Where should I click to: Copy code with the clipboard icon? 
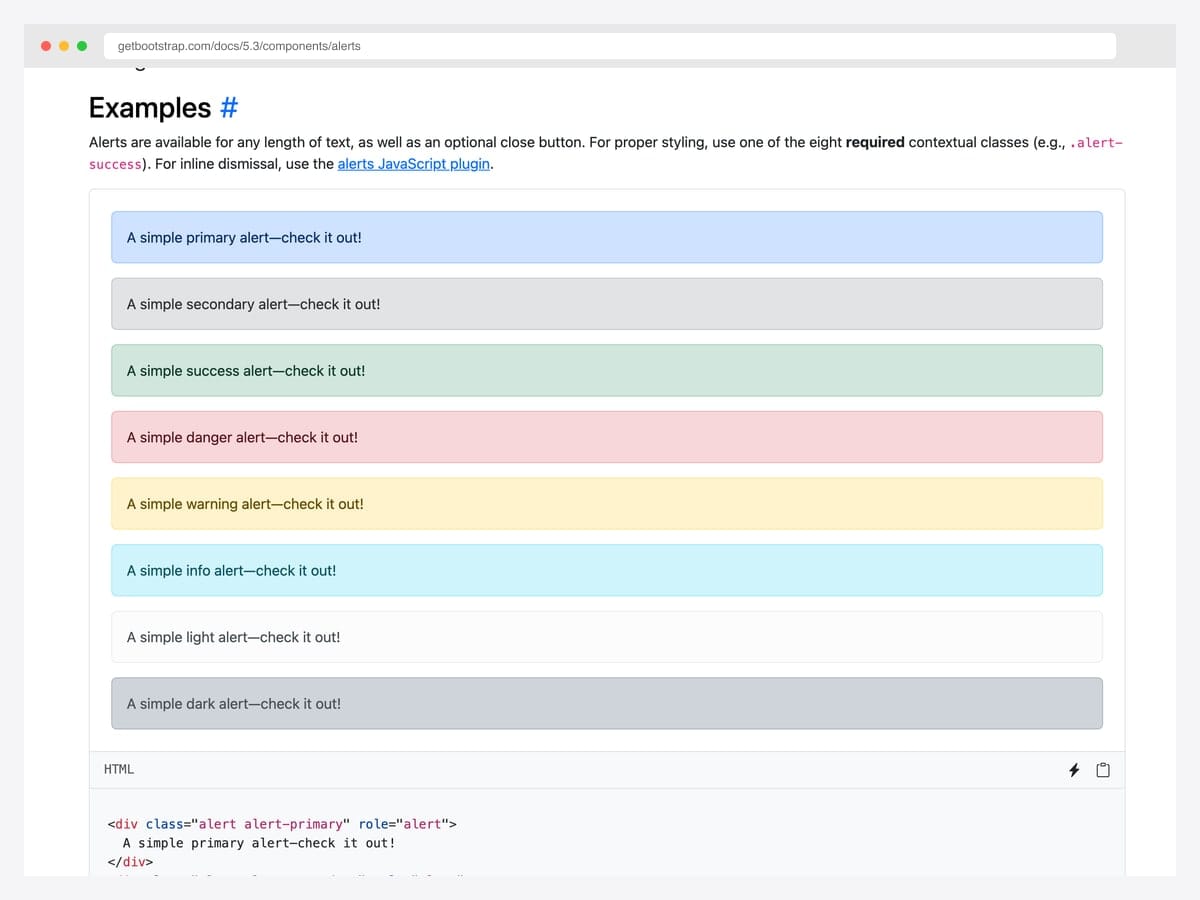click(1103, 770)
